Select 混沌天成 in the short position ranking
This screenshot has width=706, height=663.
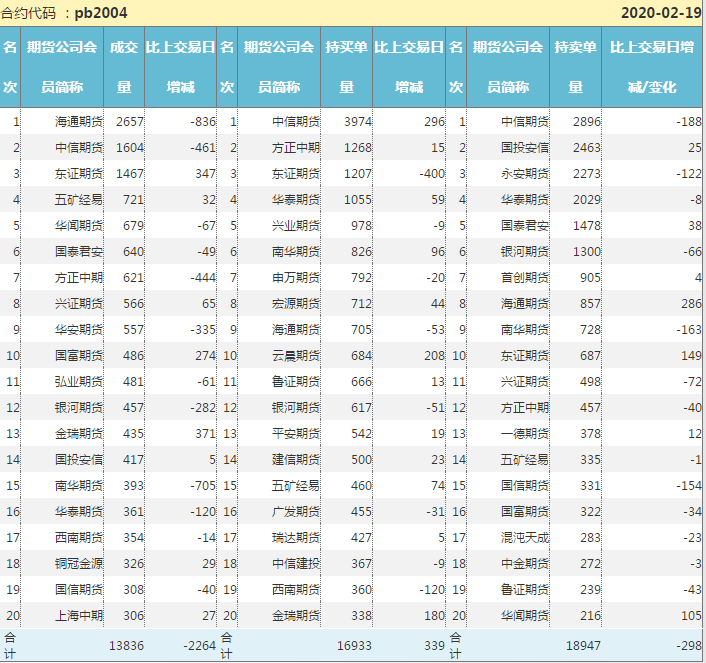click(525, 538)
